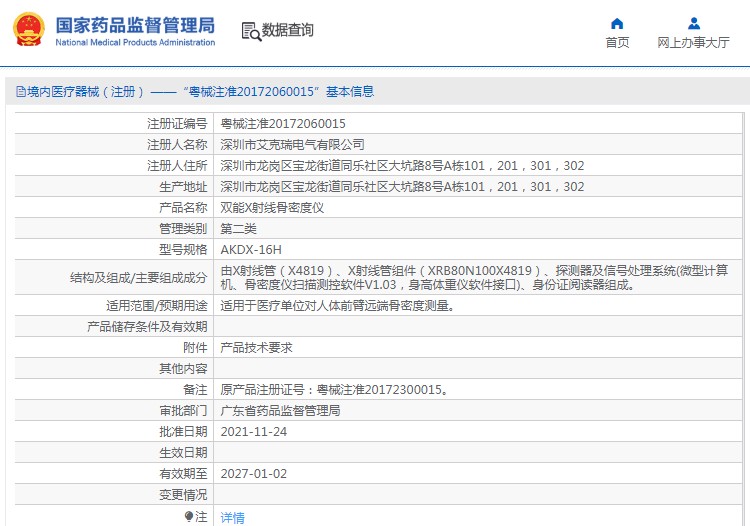
Task: Click the 注册证编号 label
Action: pos(177,124)
